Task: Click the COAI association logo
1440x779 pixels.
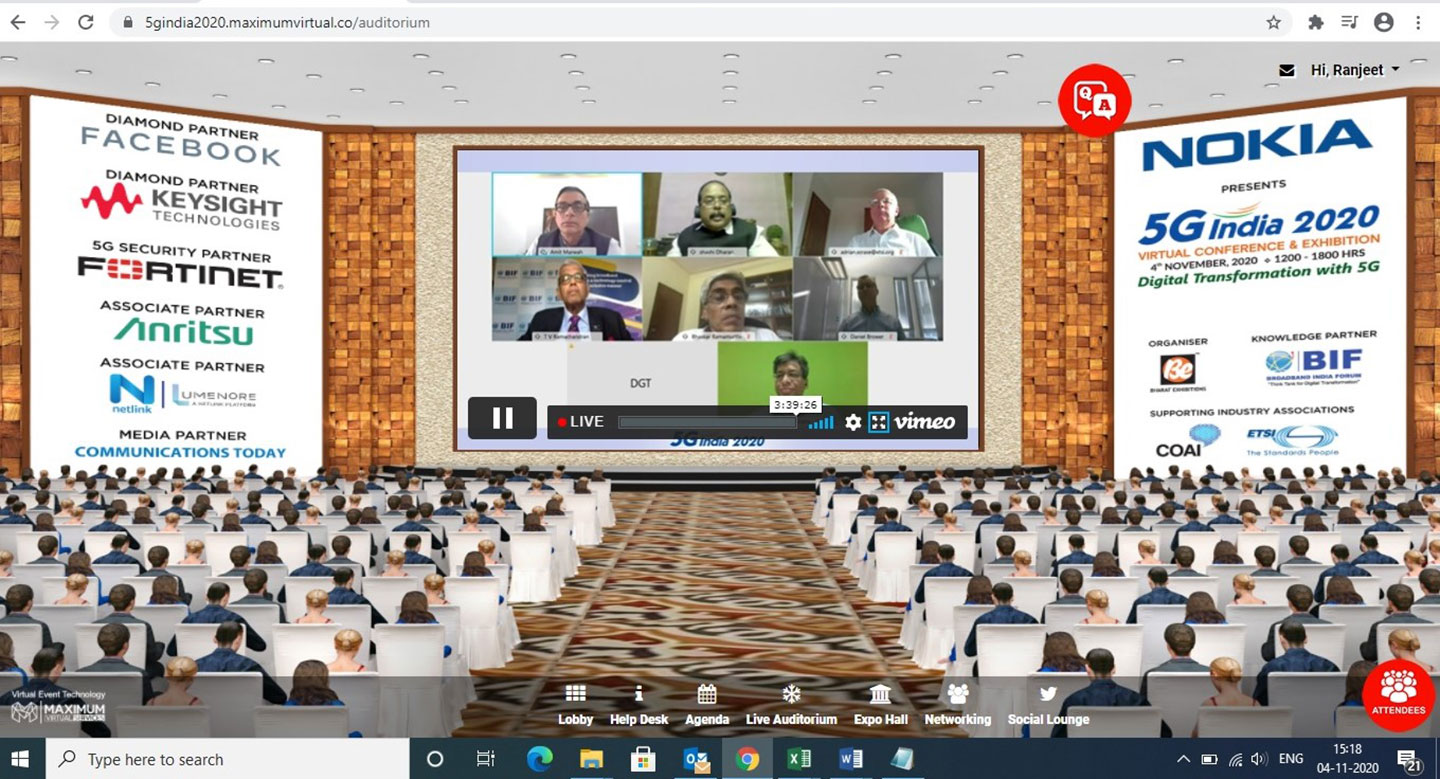Action: [1188, 441]
